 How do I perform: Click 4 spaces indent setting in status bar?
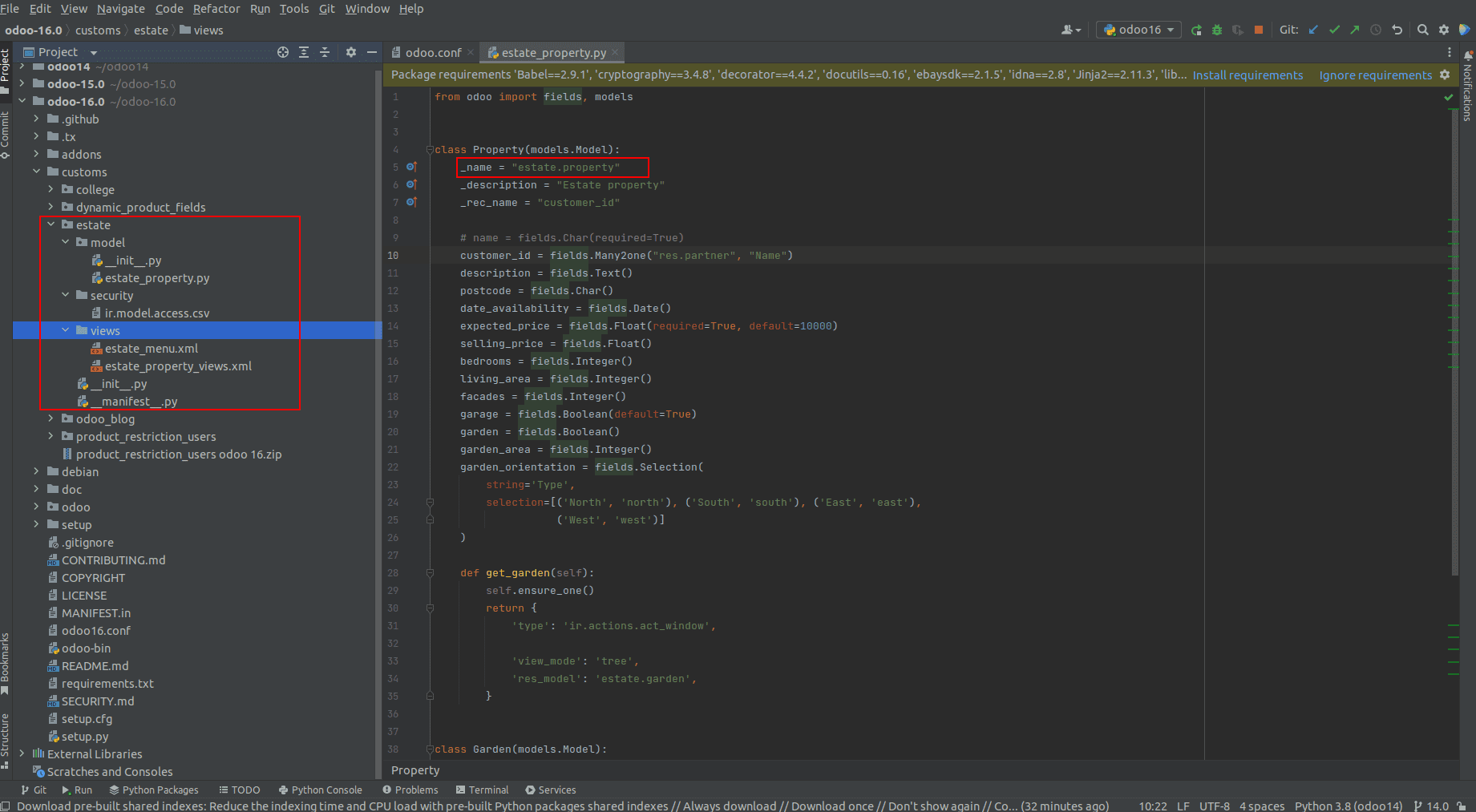pyautogui.click(x=1262, y=806)
